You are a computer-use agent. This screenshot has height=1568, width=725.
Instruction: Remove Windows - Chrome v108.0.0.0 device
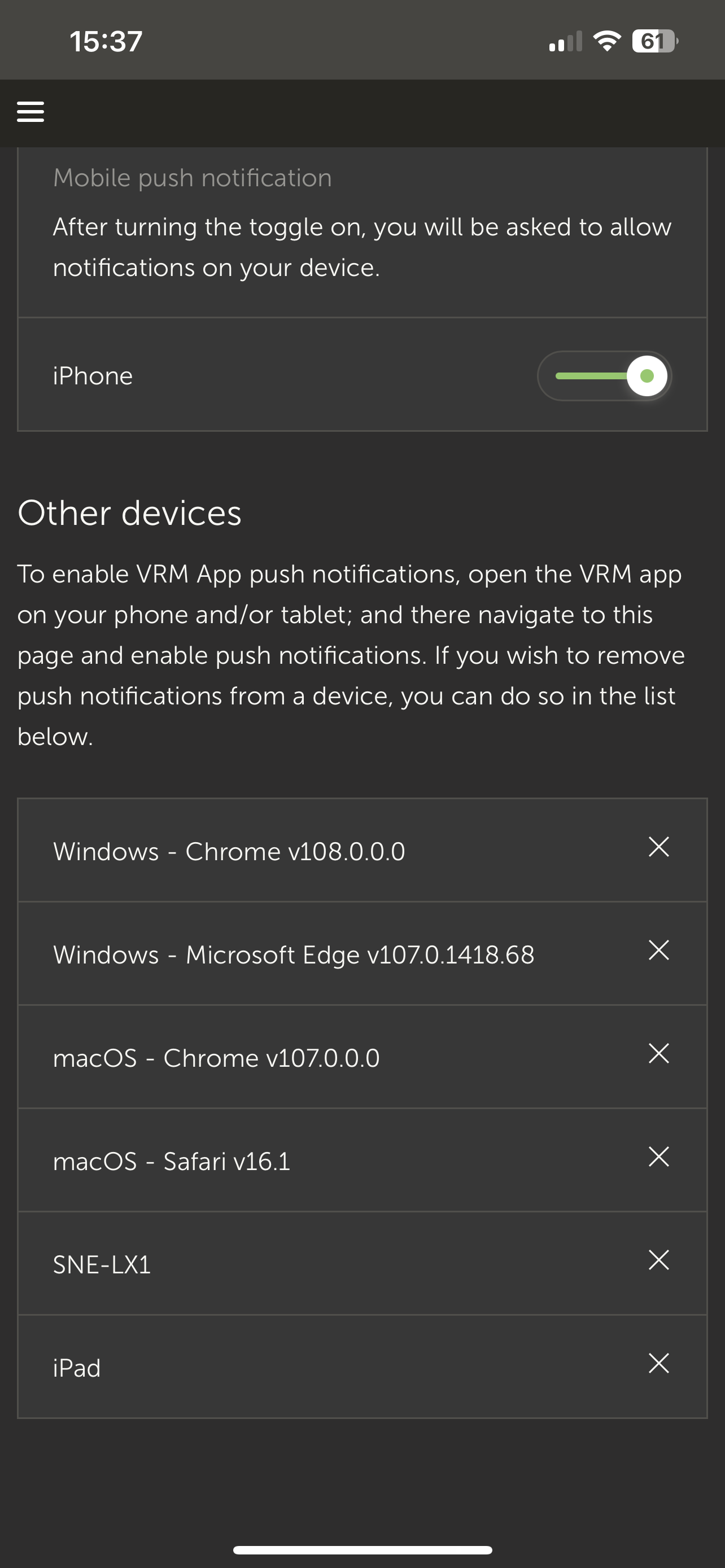pyautogui.click(x=660, y=847)
